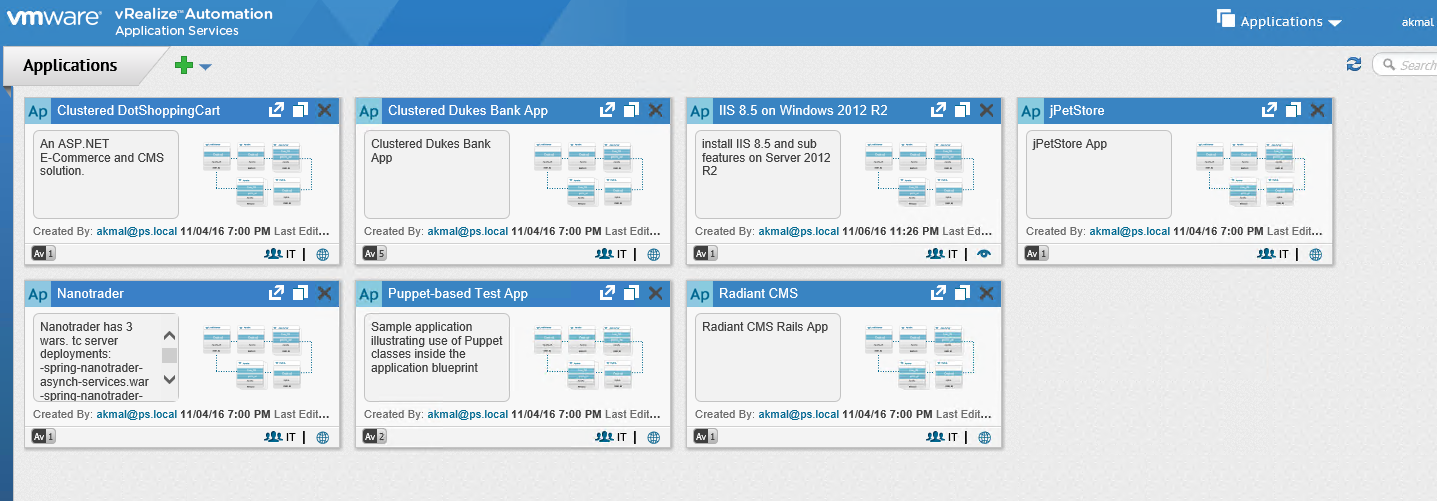Click the Av version badge on Nanotrader card
The image size is (1437, 501).
pyautogui.click(x=43, y=437)
